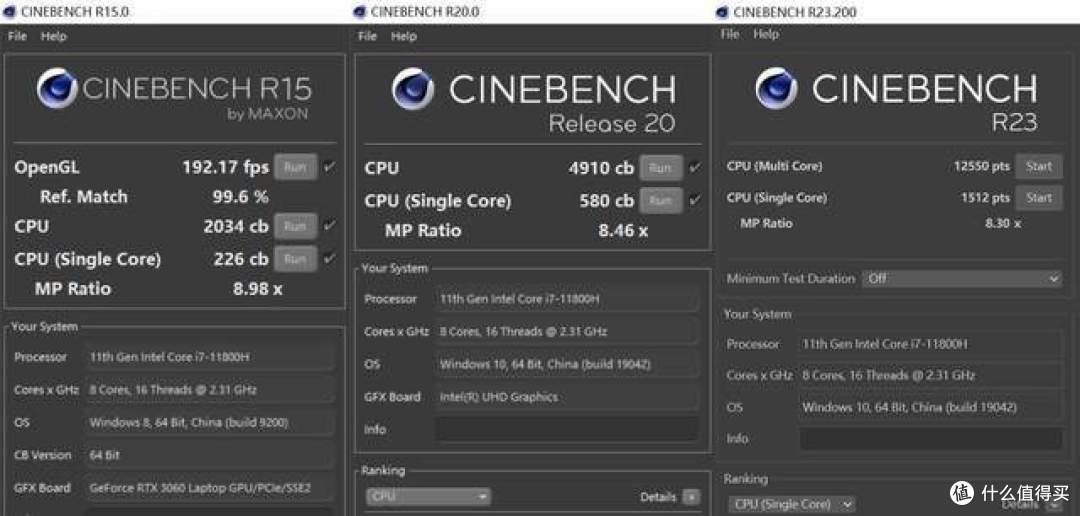The height and width of the screenshot is (516, 1080).
Task: Toggle CPU (Single Core) checkbox in R15
Action: pyautogui.click(x=329, y=258)
